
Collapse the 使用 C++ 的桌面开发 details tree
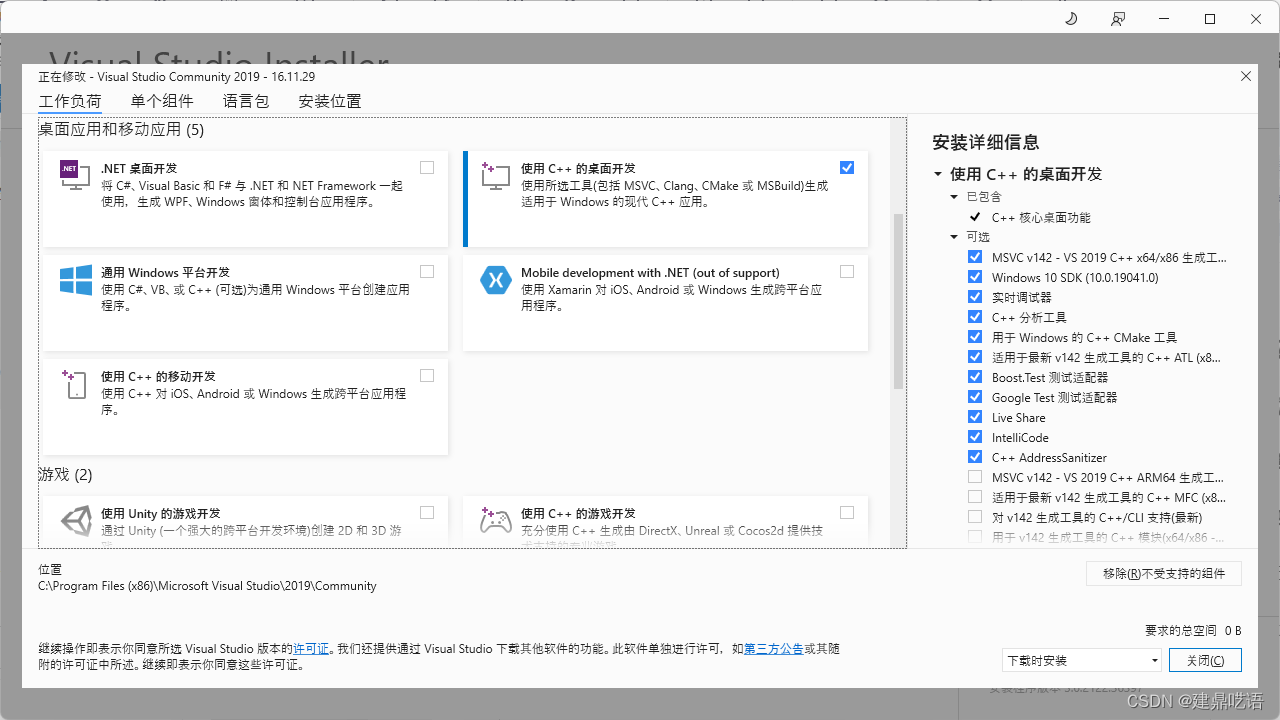click(x=938, y=174)
